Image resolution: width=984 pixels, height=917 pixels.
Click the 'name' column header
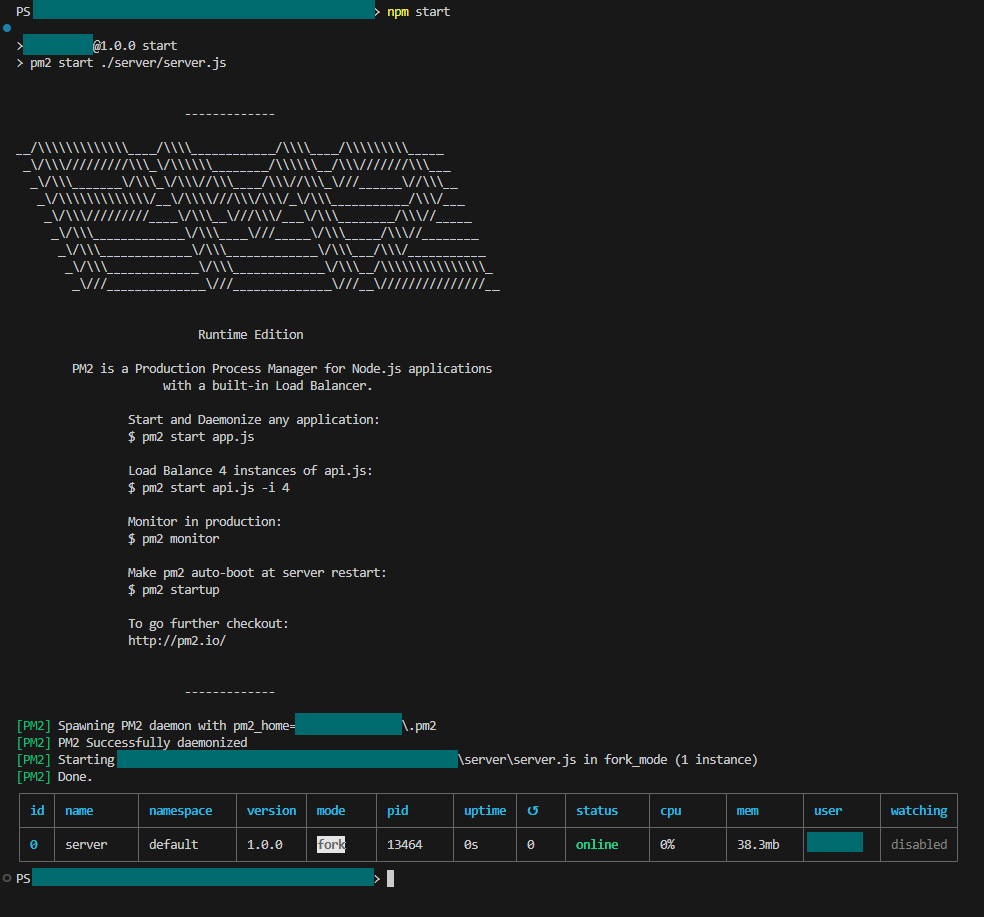click(x=79, y=810)
